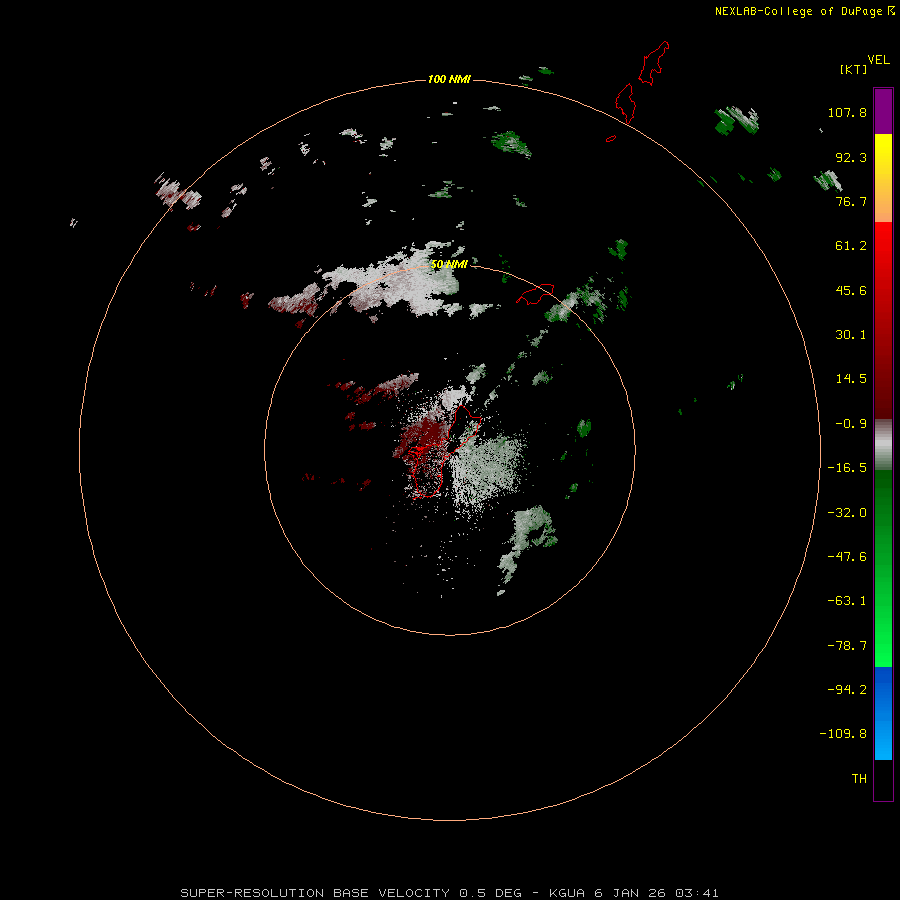Click the 30.1 velocity legend value
Image resolution: width=900 pixels, height=900 pixels.
pyautogui.click(x=851, y=335)
